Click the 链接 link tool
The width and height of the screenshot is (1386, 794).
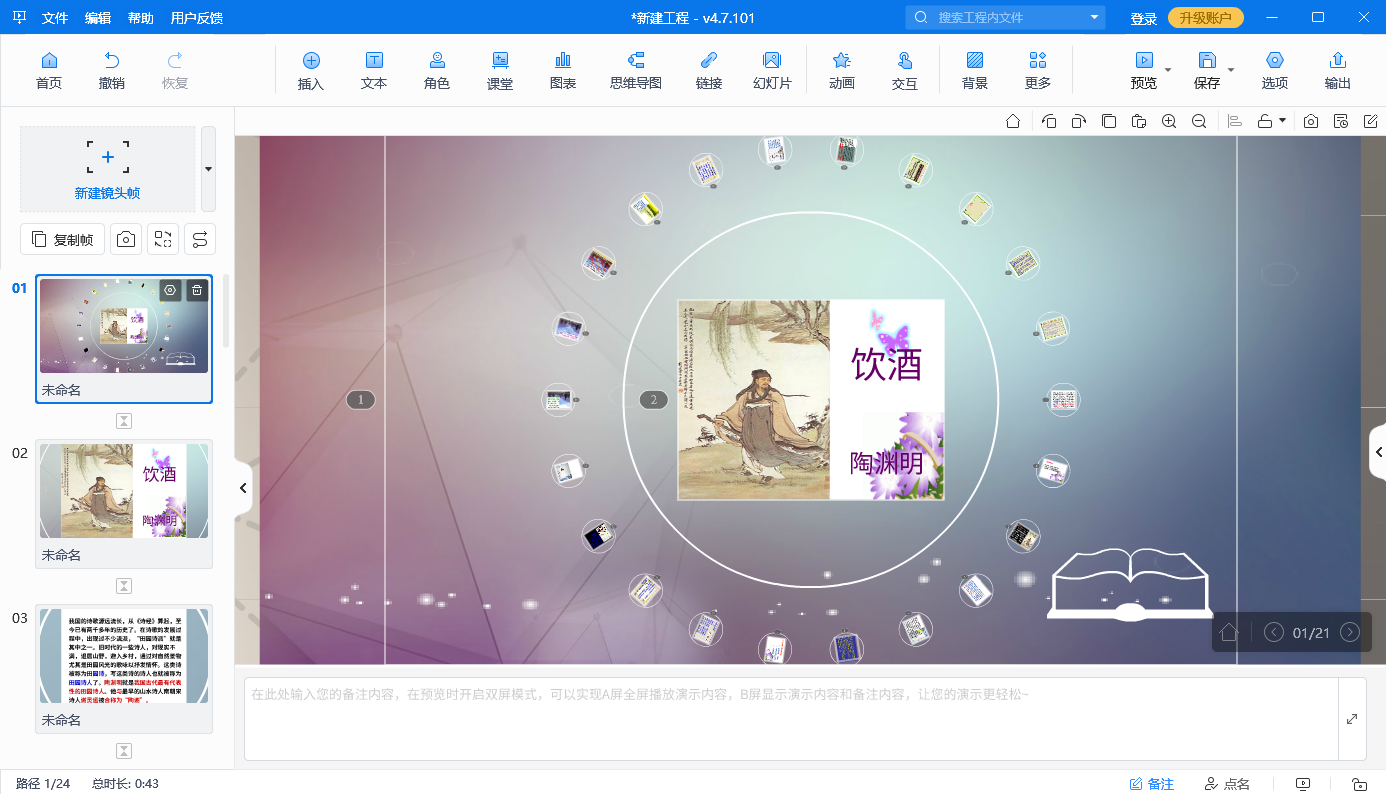(709, 71)
